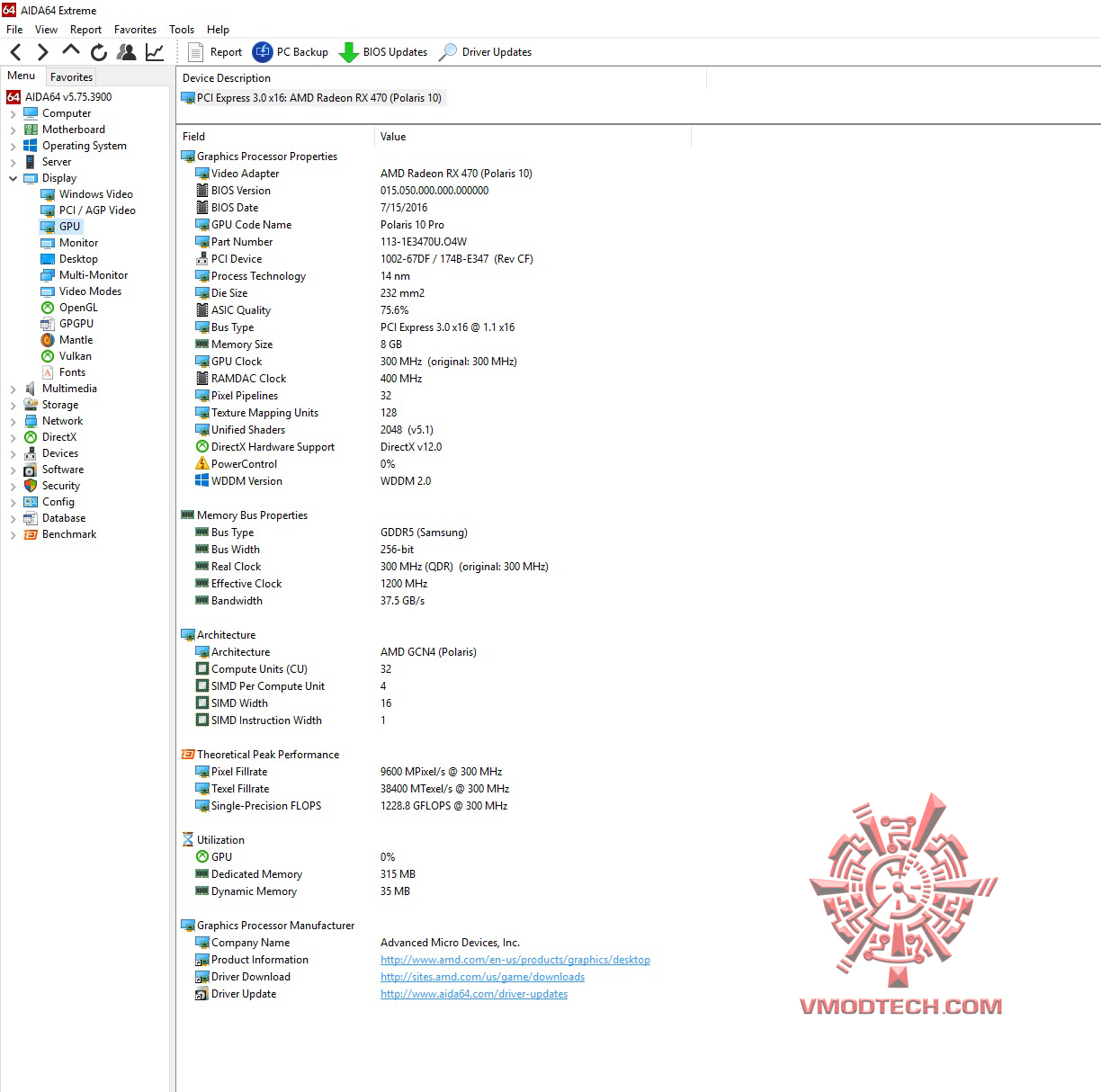Select the Compute Units (CU) row

point(435,669)
